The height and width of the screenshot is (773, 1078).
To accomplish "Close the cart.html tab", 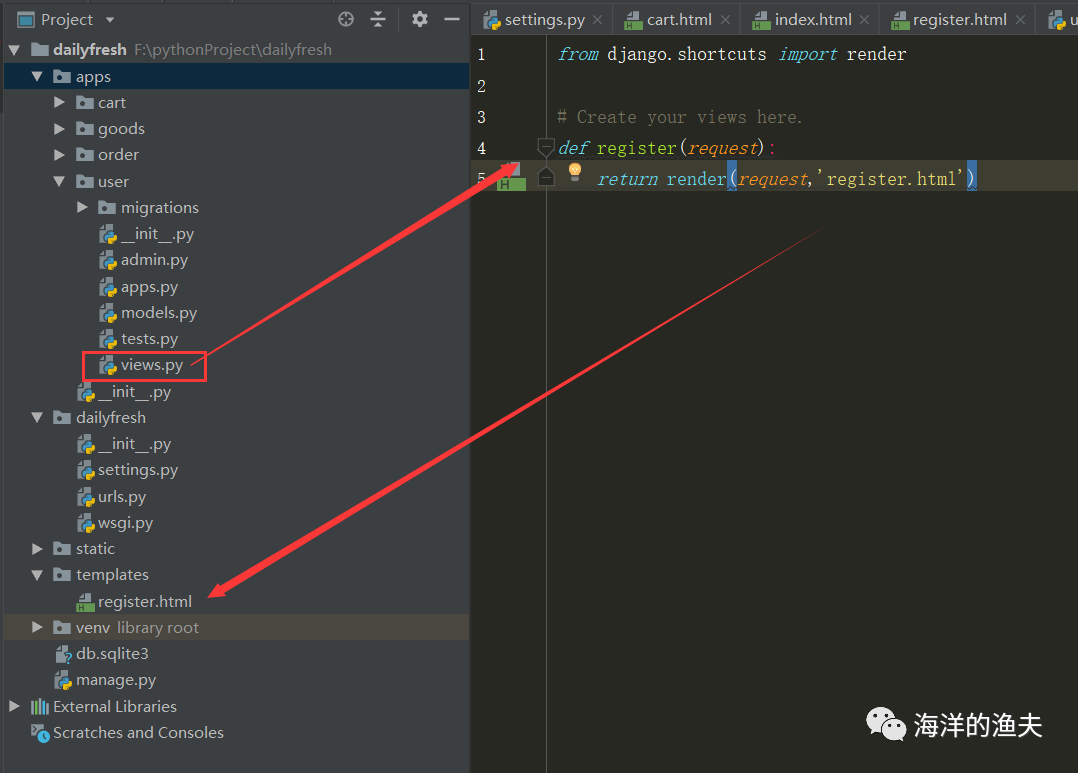I will pos(725,20).
